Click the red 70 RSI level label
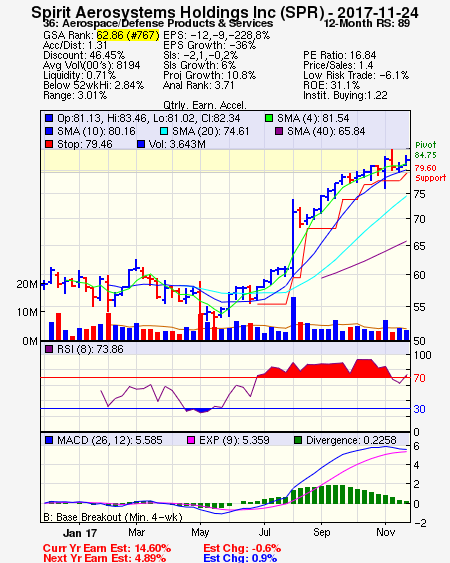The width and height of the screenshot is (450, 563). click(419, 378)
